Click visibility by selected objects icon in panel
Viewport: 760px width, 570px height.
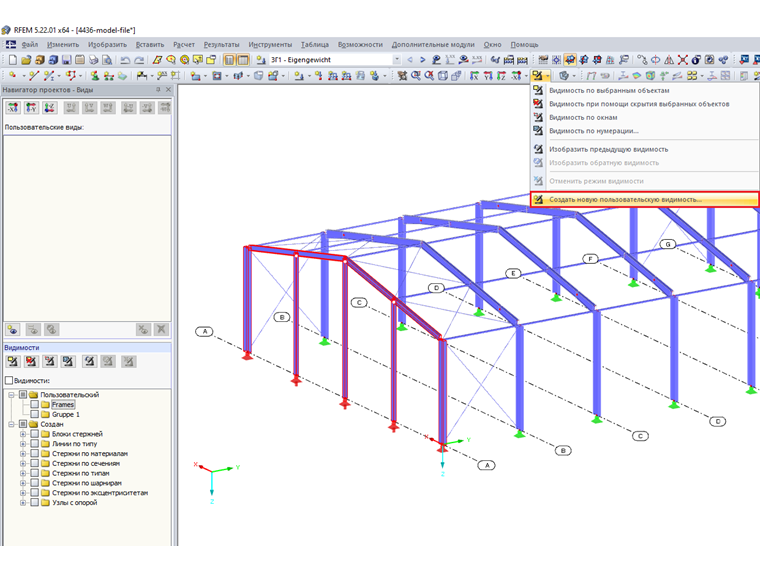(13, 361)
